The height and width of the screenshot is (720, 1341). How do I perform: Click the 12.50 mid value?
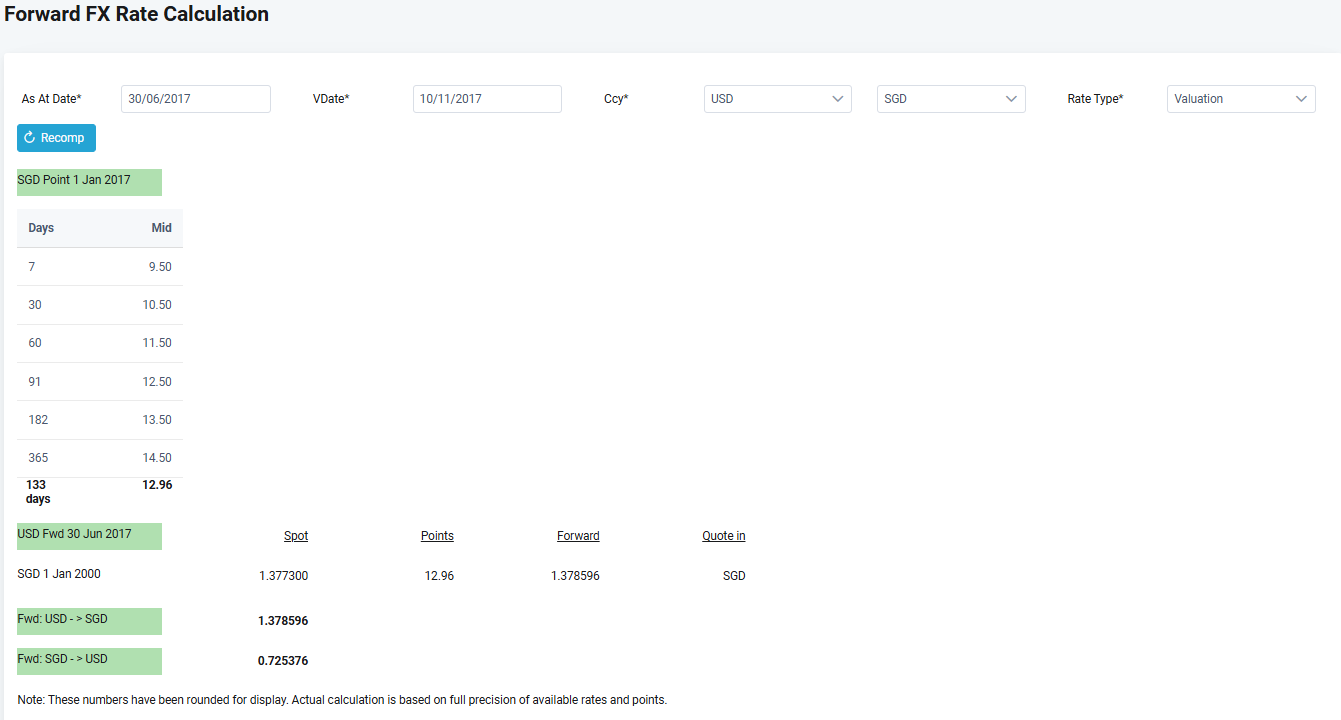[x=157, y=382]
